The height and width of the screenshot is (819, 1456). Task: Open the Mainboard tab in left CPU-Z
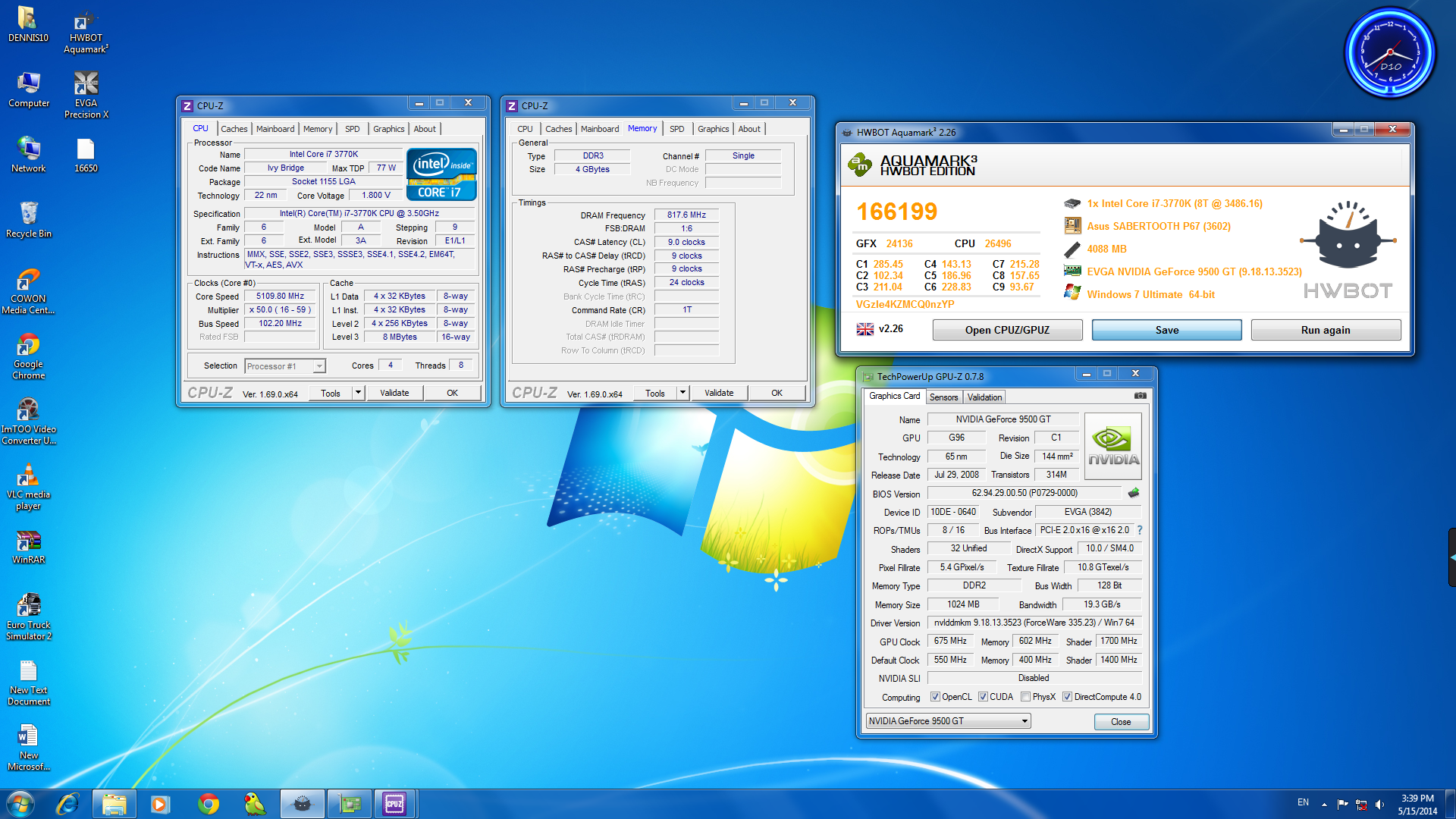click(x=275, y=129)
